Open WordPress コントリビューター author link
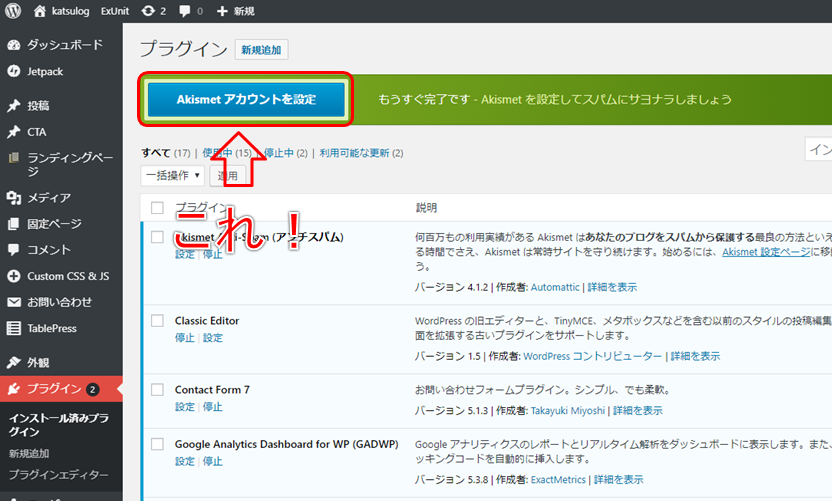Viewport: 832px width, 501px height. tap(593, 356)
